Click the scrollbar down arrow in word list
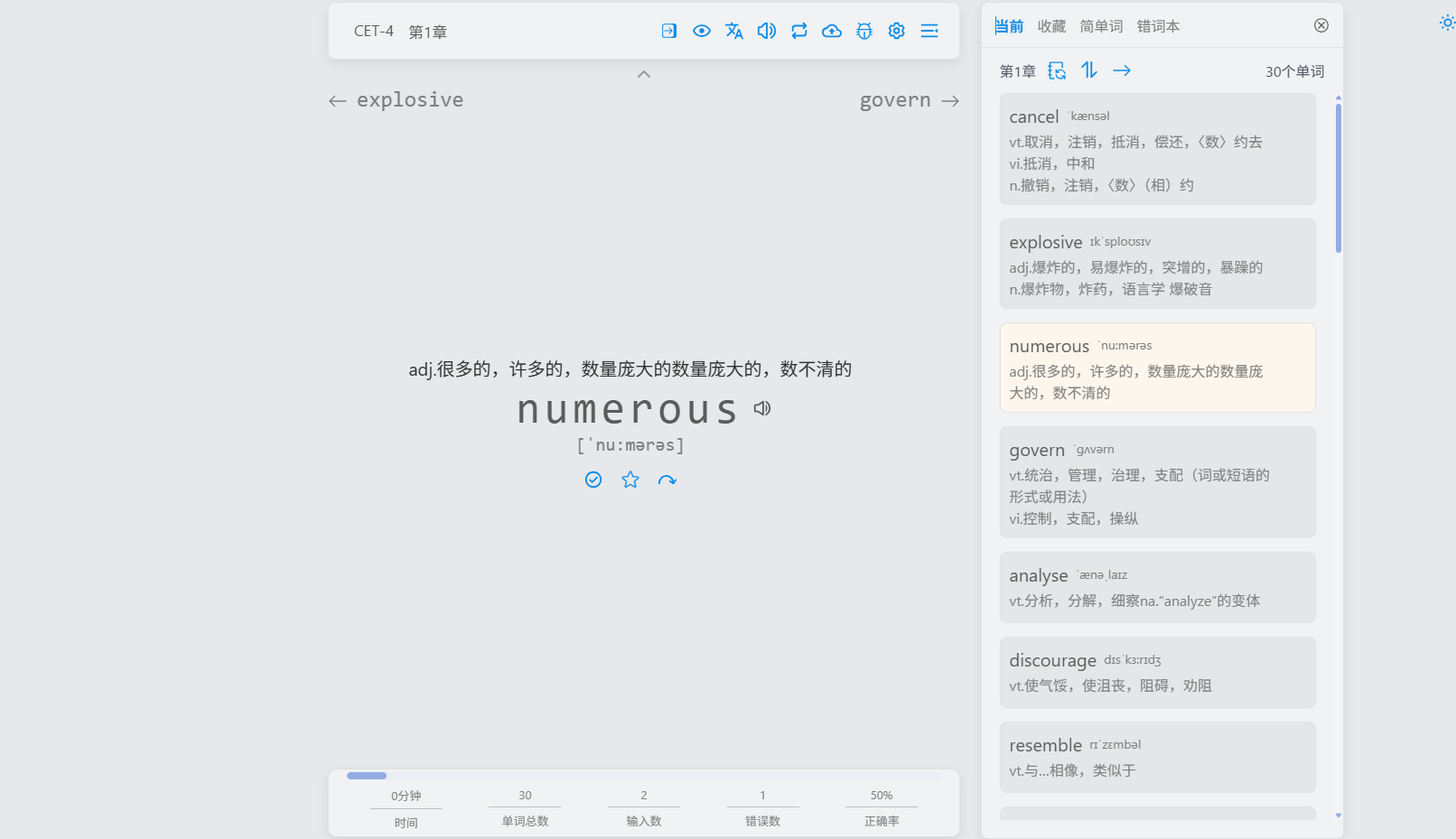1456x839 pixels. [x=1338, y=816]
